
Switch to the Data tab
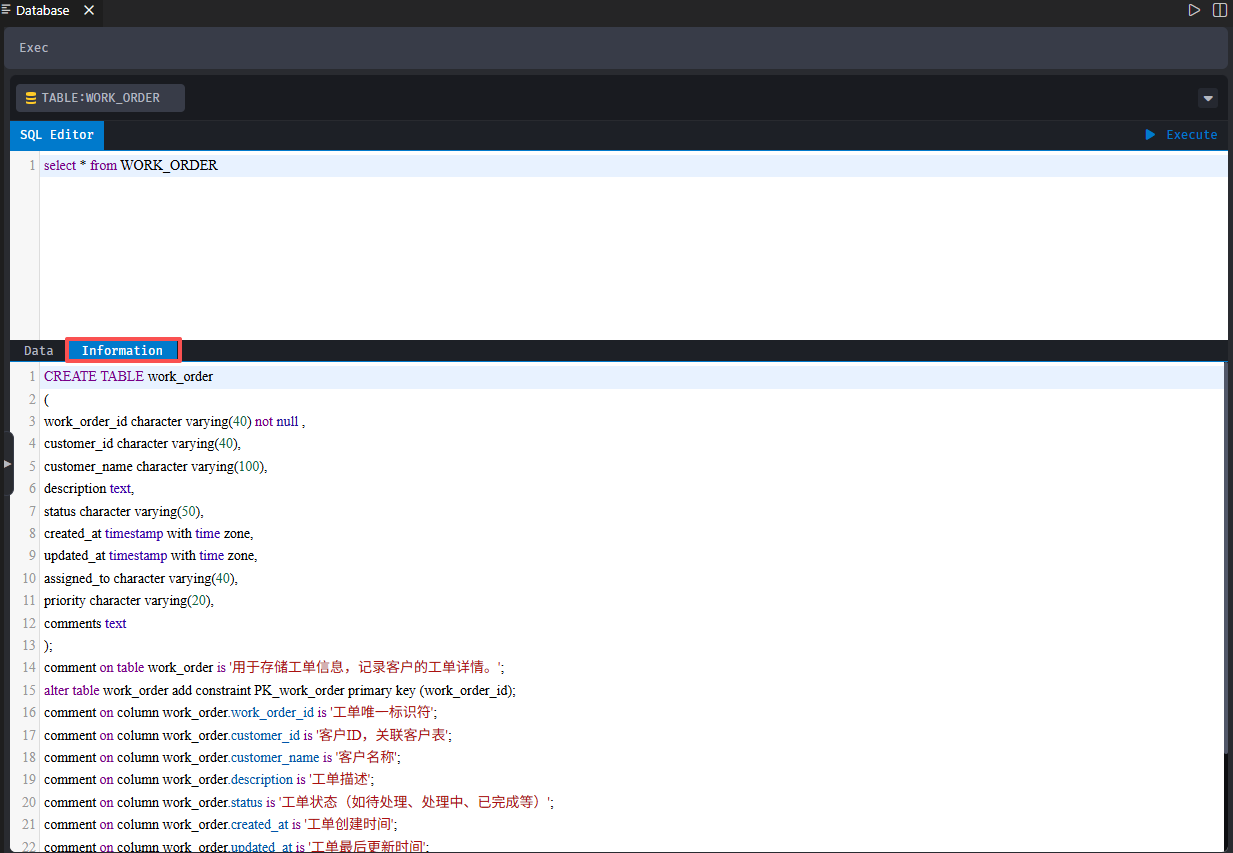click(39, 351)
